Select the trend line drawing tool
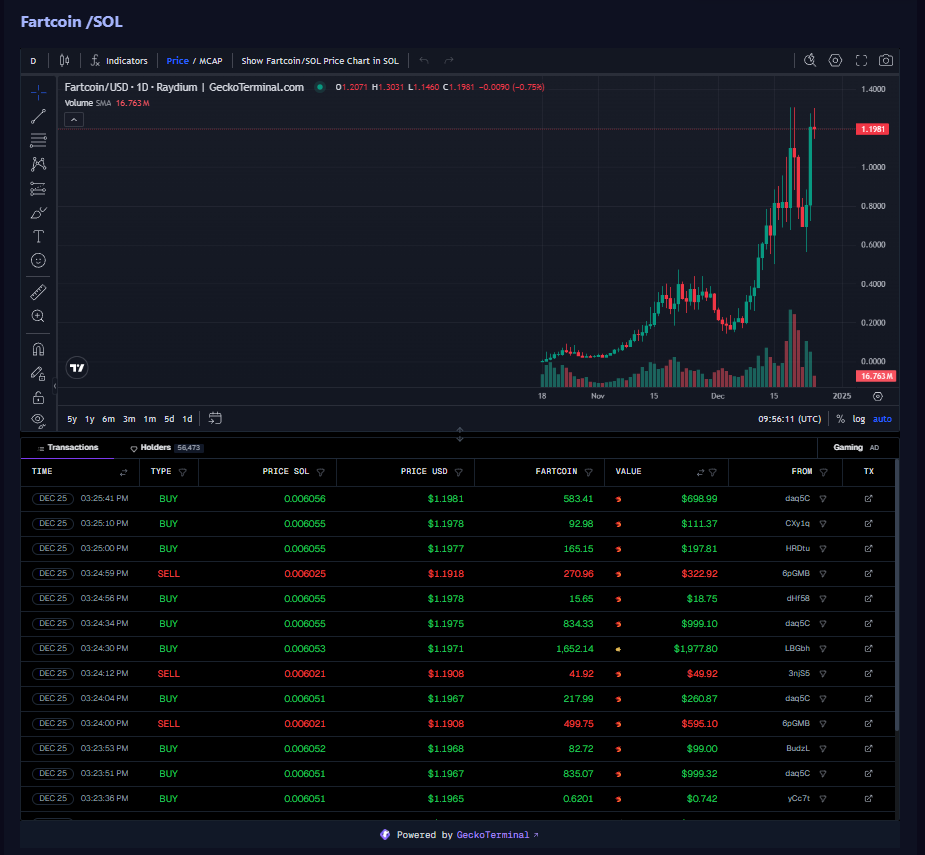 [38, 116]
